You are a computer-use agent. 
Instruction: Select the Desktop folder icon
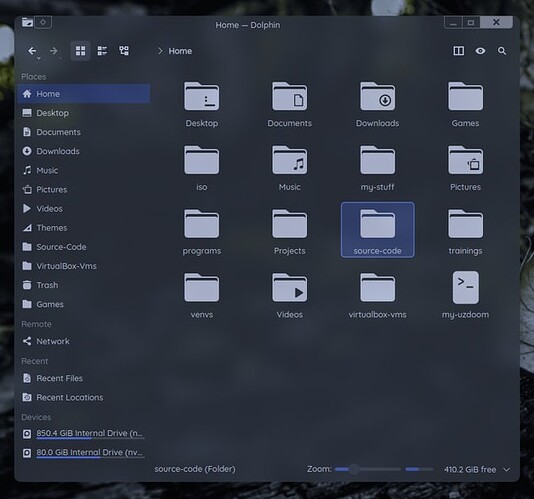pos(202,96)
